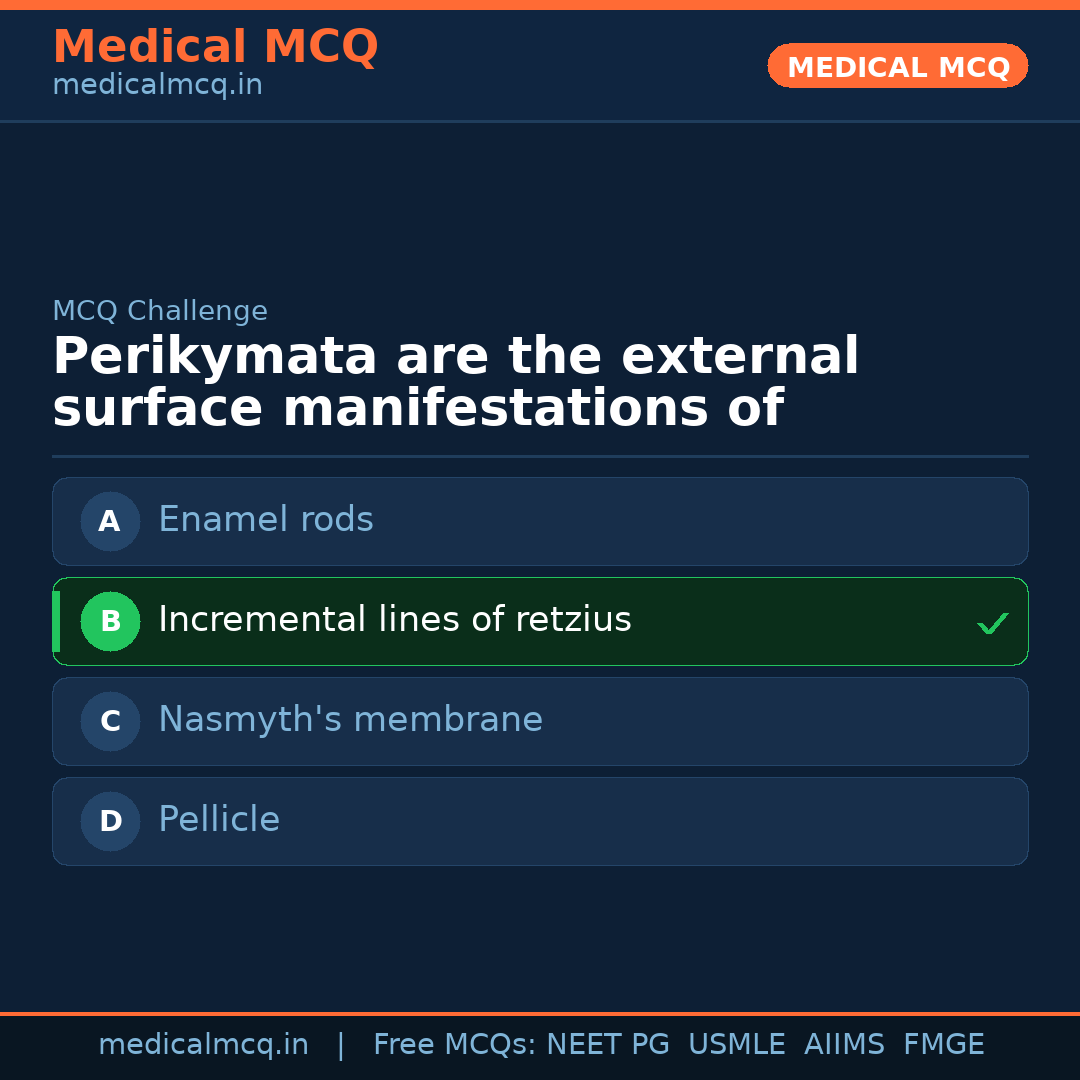The height and width of the screenshot is (1080, 1080).
Task: Click "USMLE" in the footer
Action: tap(736, 1045)
